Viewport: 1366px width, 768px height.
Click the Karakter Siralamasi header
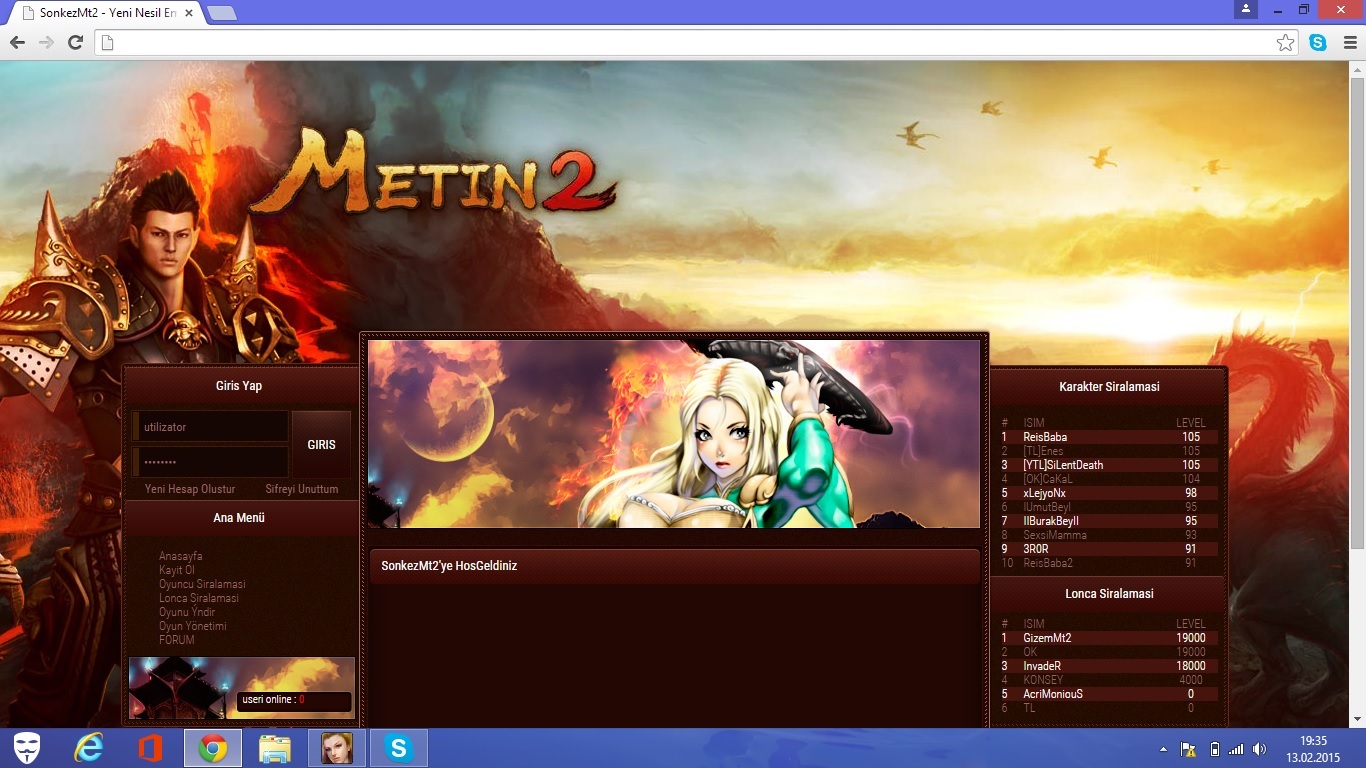(1109, 386)
